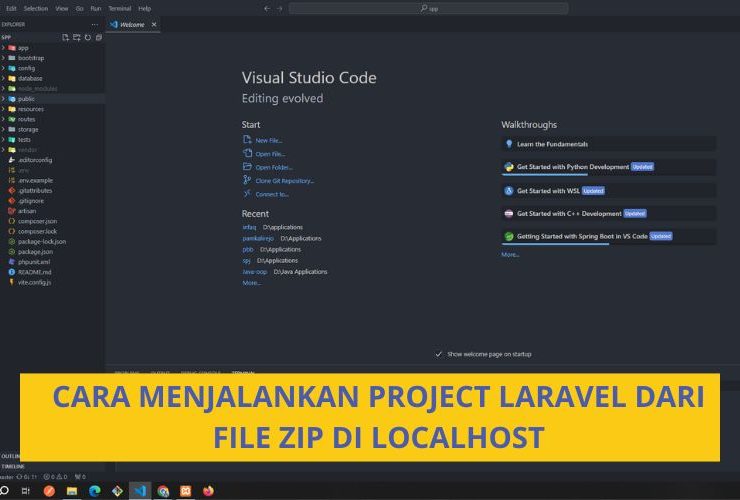Viewport: 740px width, 500px height.
Task: Go forward with the navigation arrow
Action: 279,8
